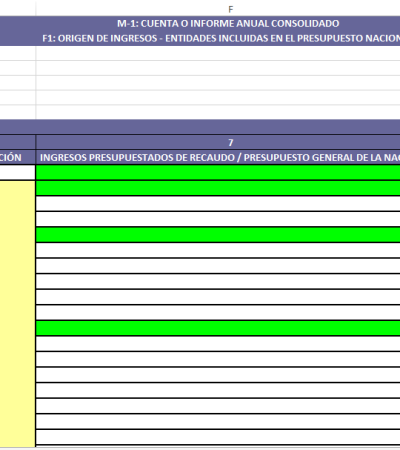Click small white cell beneath the CIÓN header
Viewport: 400px width, 450px height.
click(17, 172)
